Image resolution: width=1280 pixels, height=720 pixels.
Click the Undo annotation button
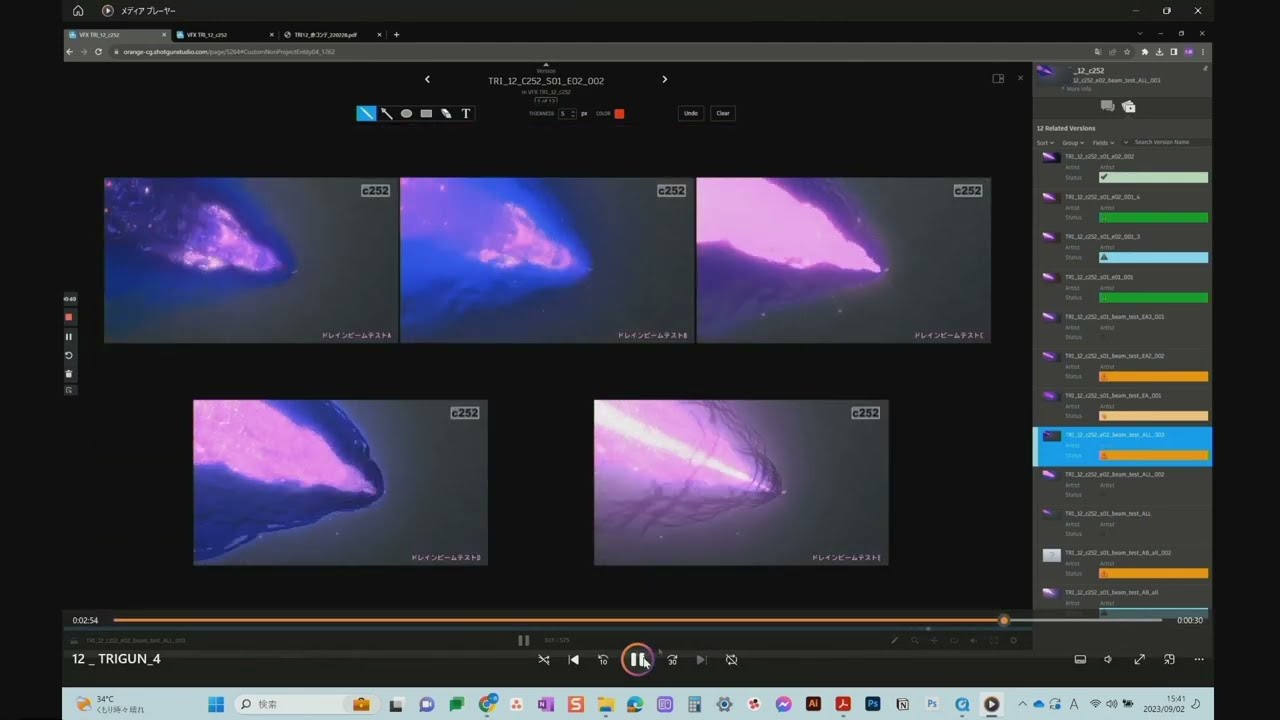pyautogui.click(x=691, y=113)
